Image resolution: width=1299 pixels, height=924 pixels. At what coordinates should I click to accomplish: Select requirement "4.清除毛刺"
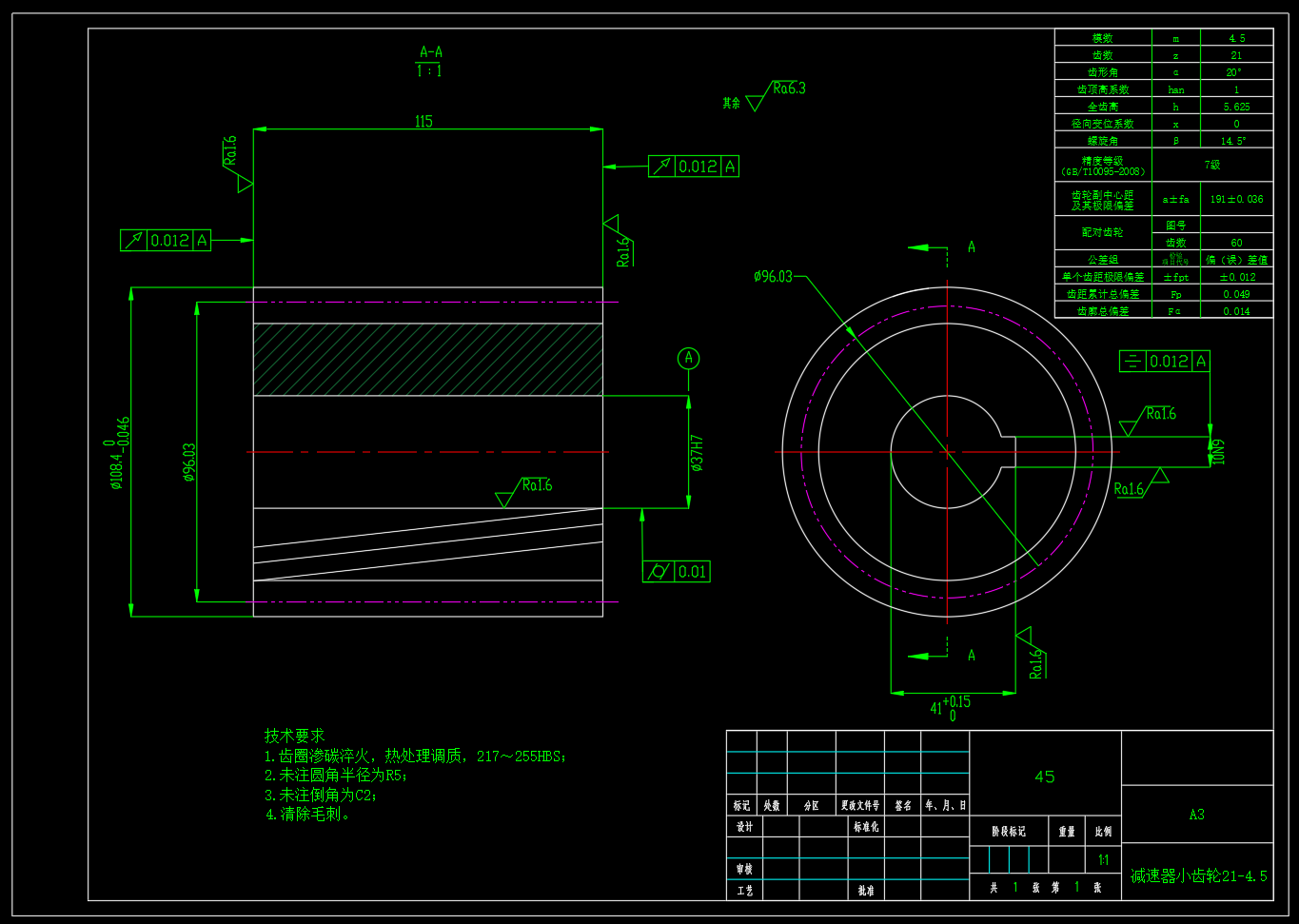(308, 815)
